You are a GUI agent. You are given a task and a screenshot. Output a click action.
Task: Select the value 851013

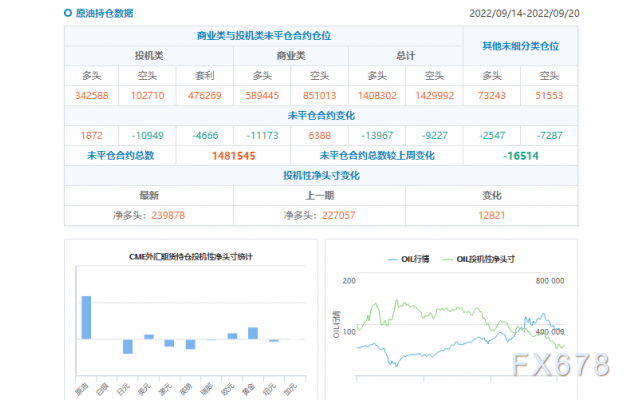coord(319,96)
